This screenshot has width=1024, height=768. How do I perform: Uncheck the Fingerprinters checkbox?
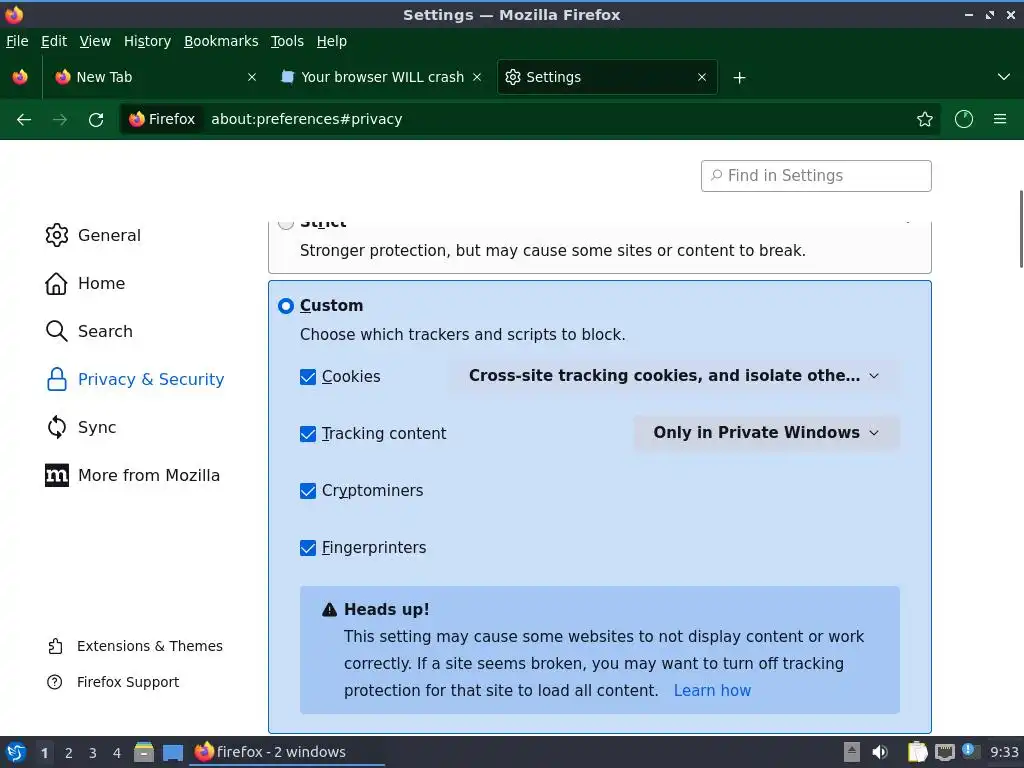308,547
